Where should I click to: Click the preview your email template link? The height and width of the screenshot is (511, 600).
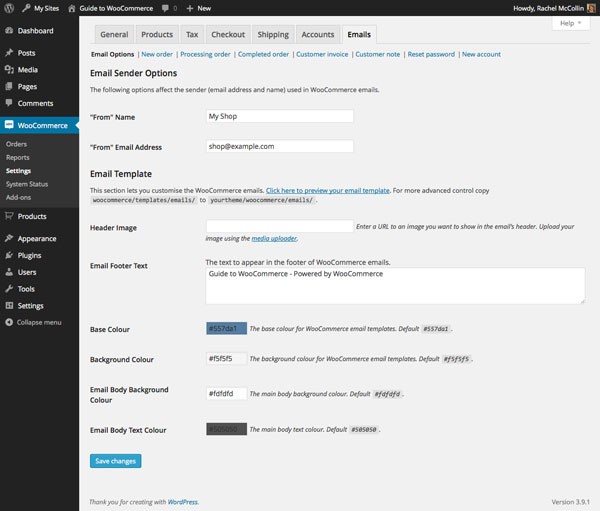[x=328, y=190]
